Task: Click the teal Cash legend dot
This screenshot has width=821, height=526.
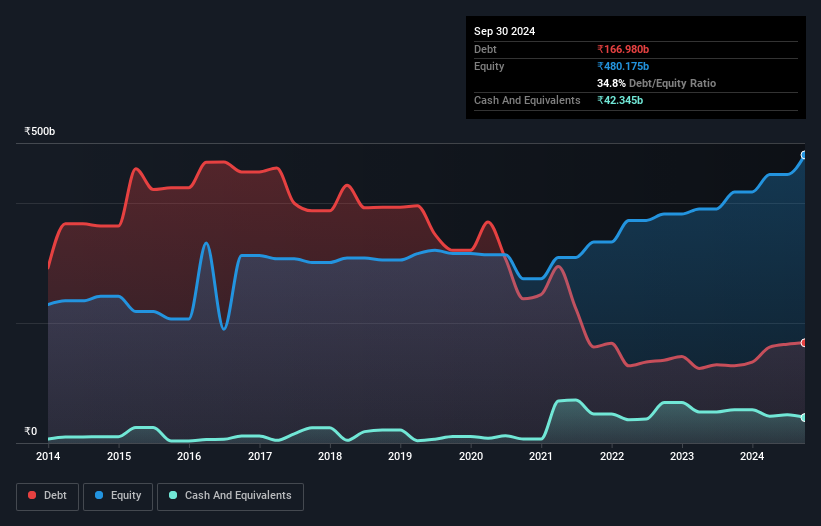Action: pos(173,495)
